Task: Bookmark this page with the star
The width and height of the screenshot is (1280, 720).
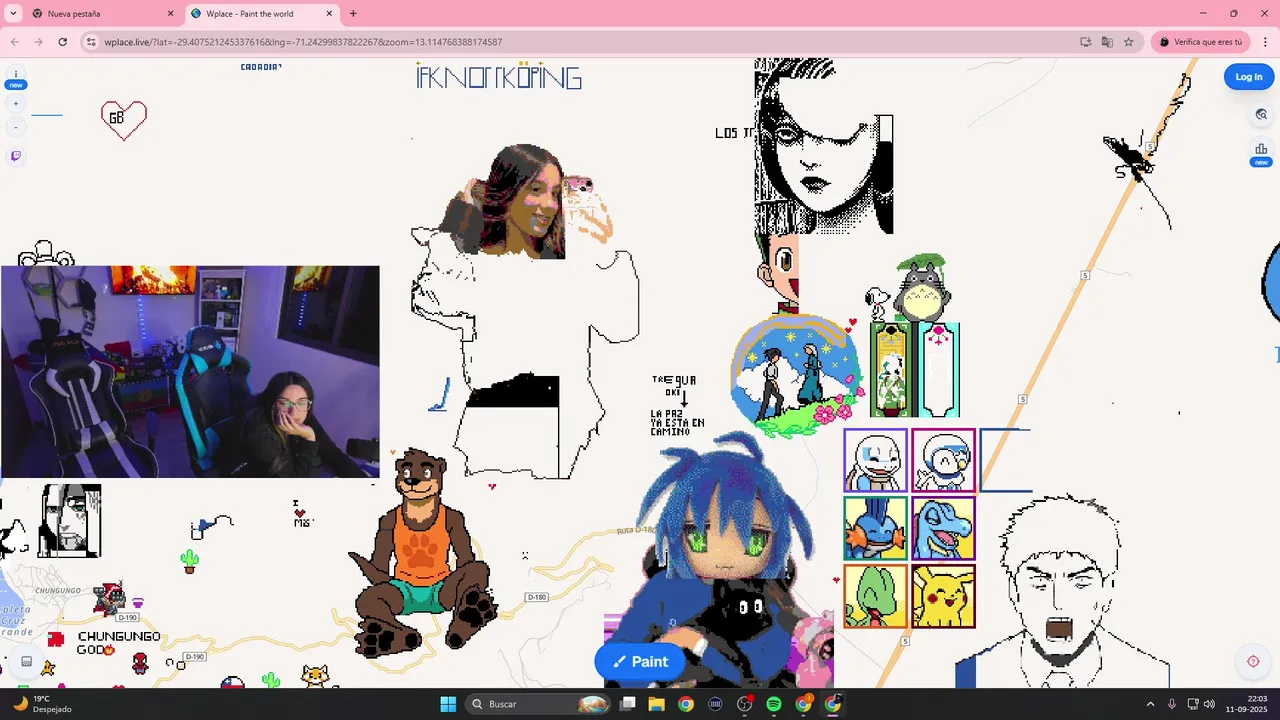Action: [x=1129, y=42]
